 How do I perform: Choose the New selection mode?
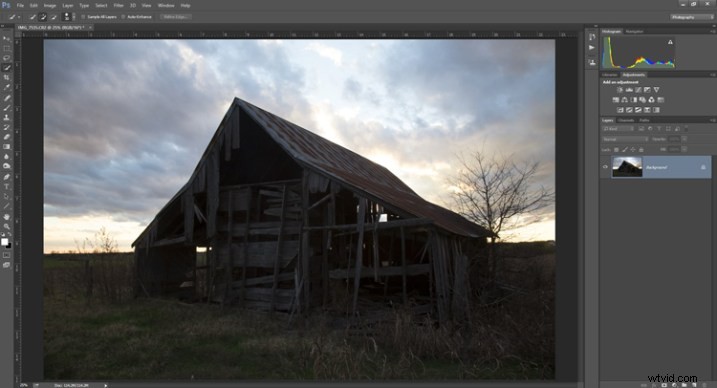pyautogui.click(x=32, y=17)
